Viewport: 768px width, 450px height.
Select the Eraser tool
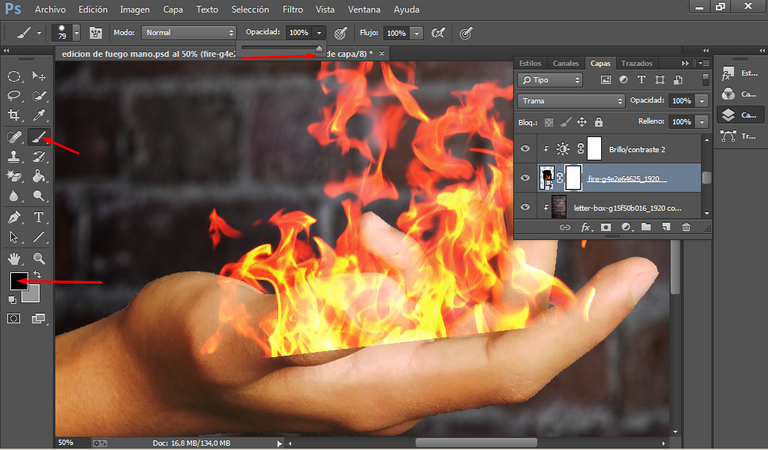click(14, 176)
